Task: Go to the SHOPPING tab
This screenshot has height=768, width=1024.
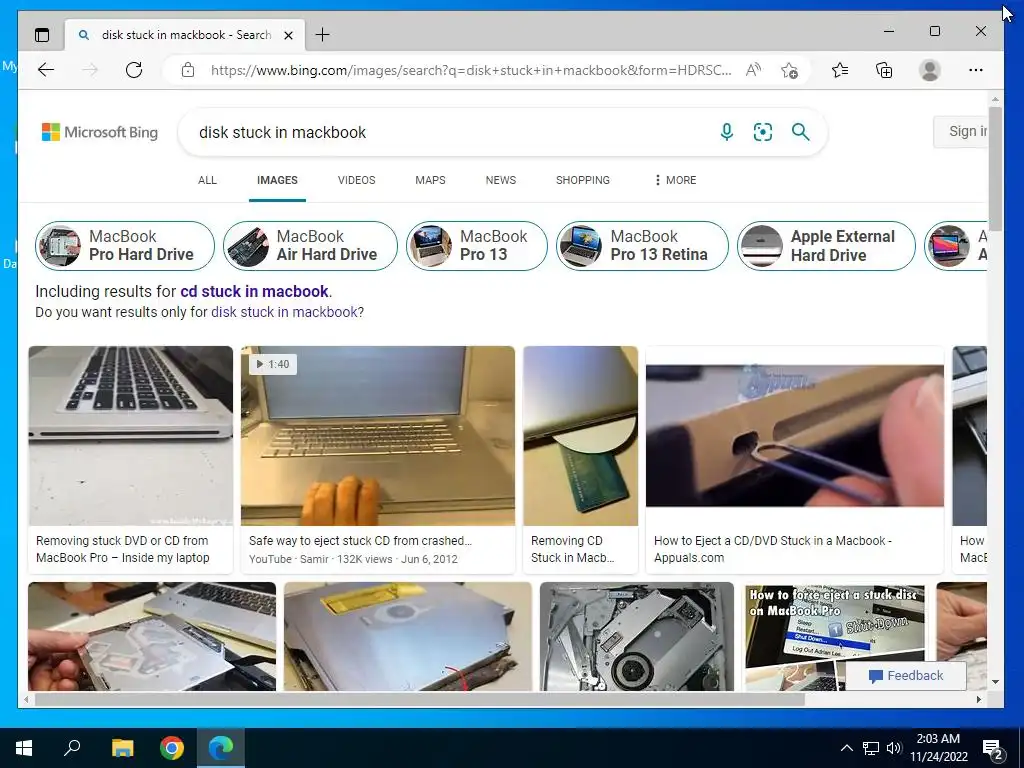Action: pos(583,180)
